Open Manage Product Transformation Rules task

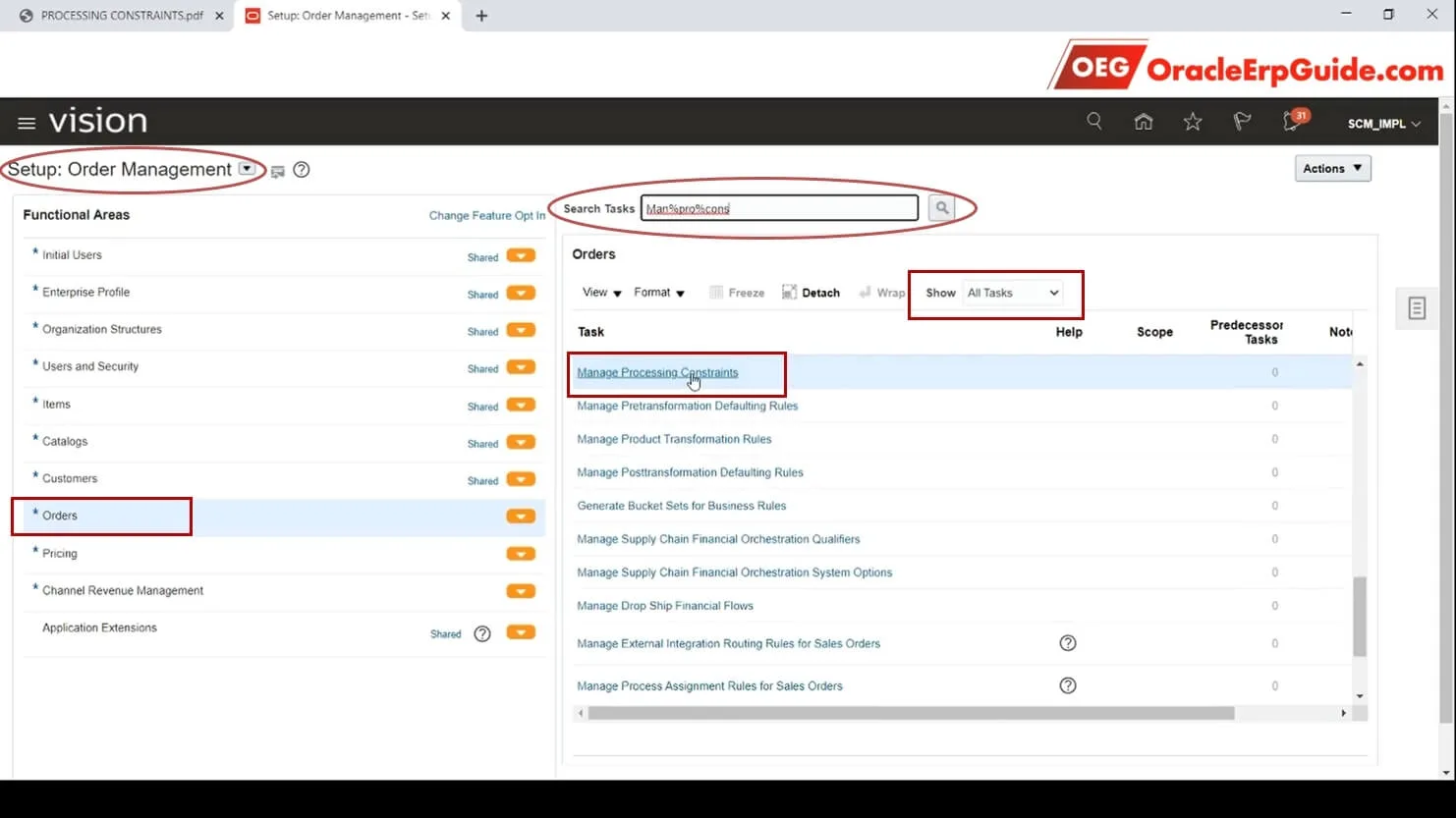(x=674, y=440)
